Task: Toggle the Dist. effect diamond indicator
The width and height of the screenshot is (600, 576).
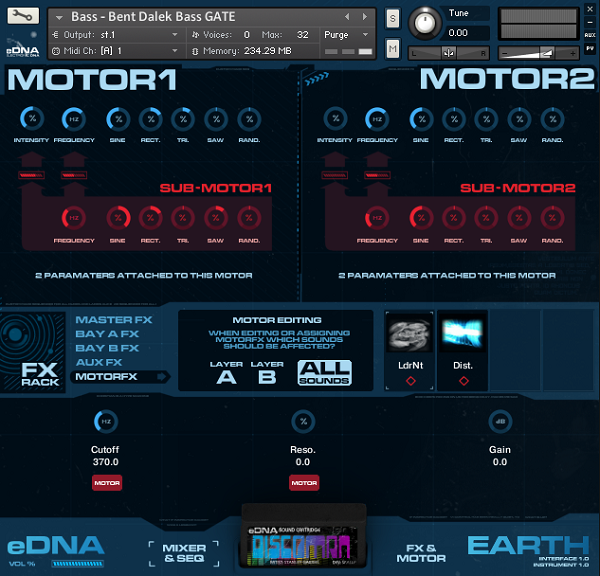Action: [463, 381]
